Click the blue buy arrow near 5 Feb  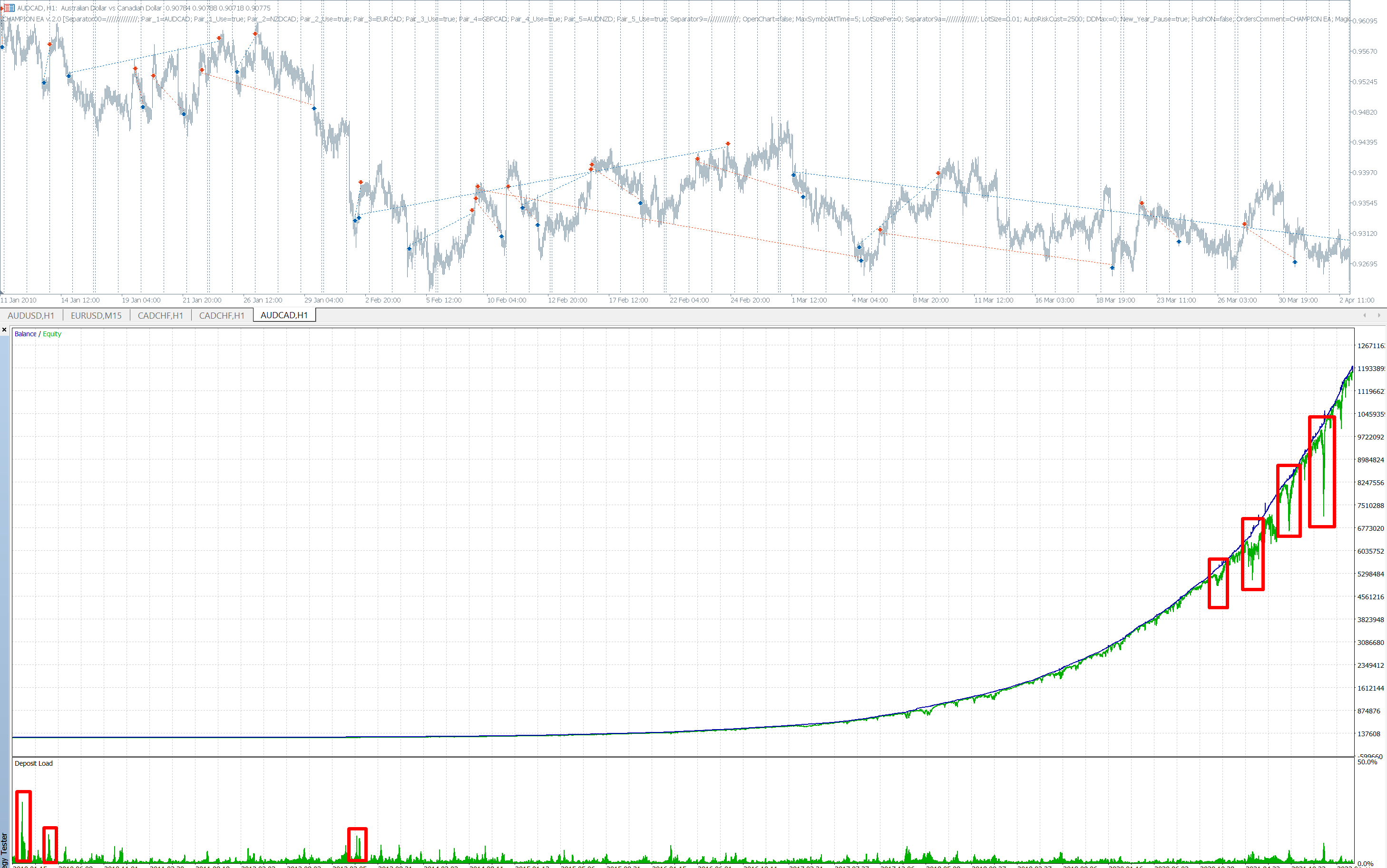click(x=410, y=249)
